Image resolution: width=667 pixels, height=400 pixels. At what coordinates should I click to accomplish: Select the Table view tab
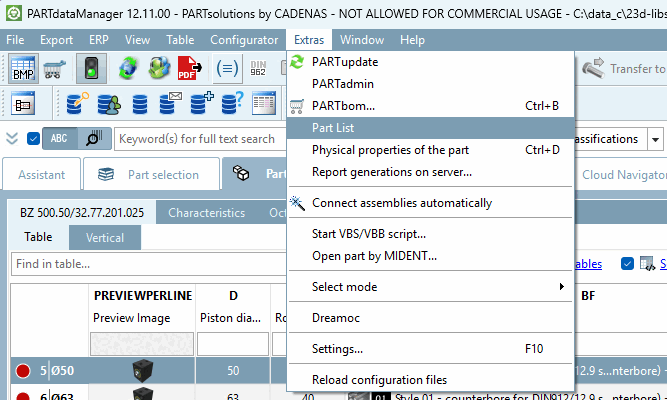(x=38, y=237)
